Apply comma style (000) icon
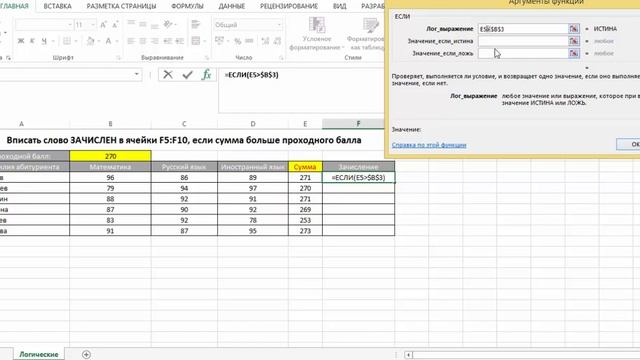This screenshot has width=640, height=360. tap(249, 41)
